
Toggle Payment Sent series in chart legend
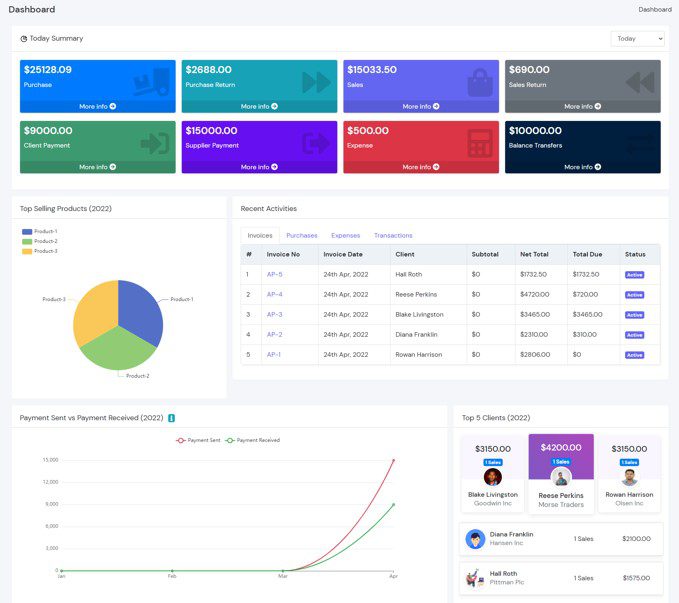pyautogui.click(x=199, y=440)
